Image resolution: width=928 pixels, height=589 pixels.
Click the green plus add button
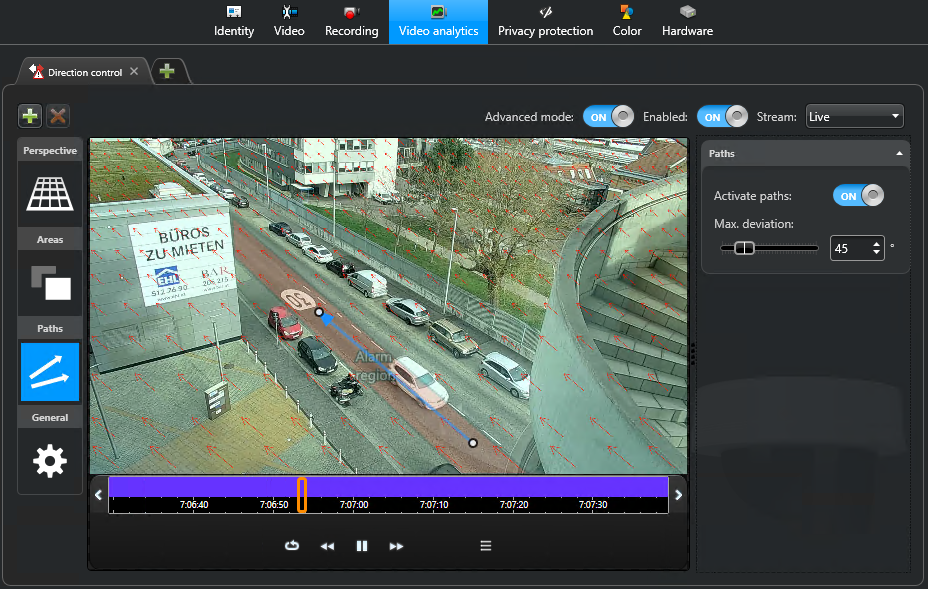pyautogui.click(x=30, y=116)
